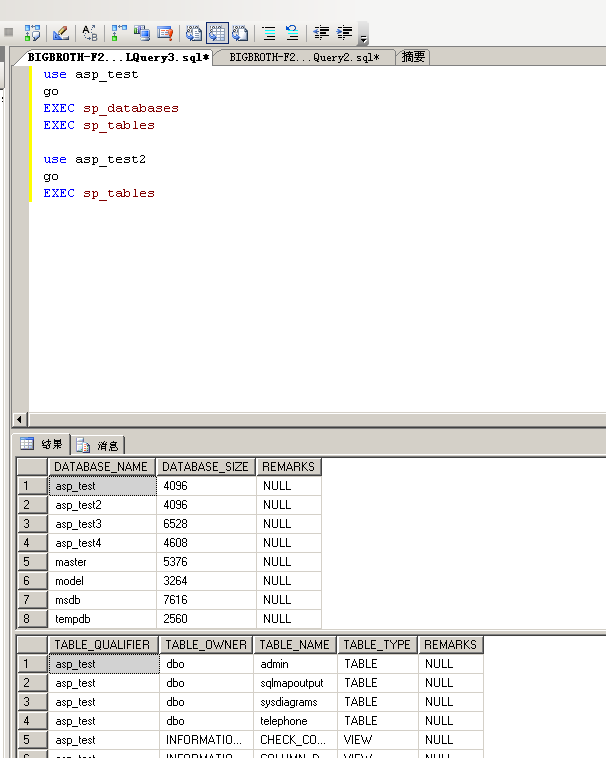Click dbo owner cell in admin row
The image size is (606, 758).
point(206,664)
